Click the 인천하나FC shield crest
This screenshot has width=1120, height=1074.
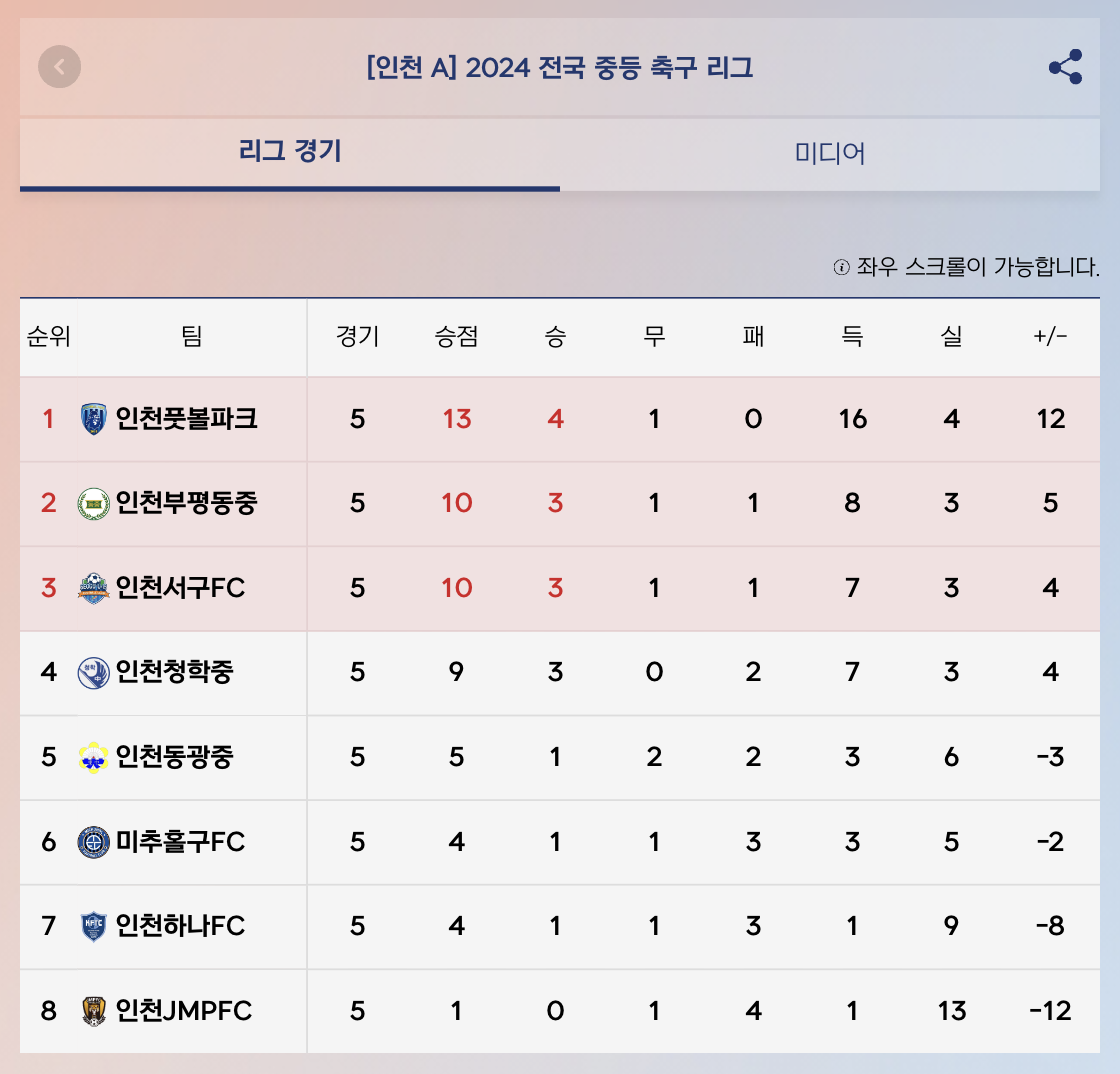click(x=93, y=926)
